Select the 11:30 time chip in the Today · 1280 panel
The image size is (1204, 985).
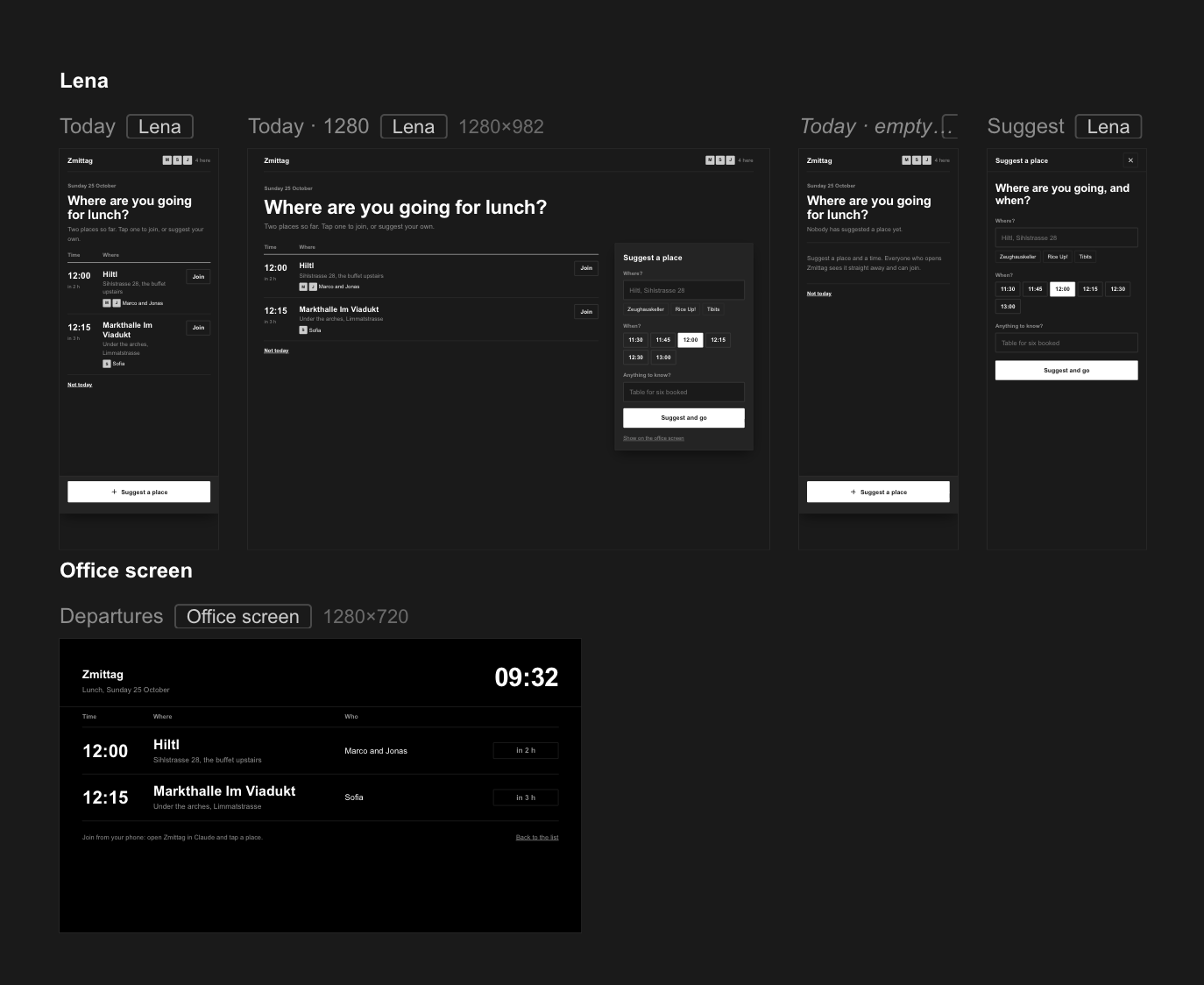(635, 340)
